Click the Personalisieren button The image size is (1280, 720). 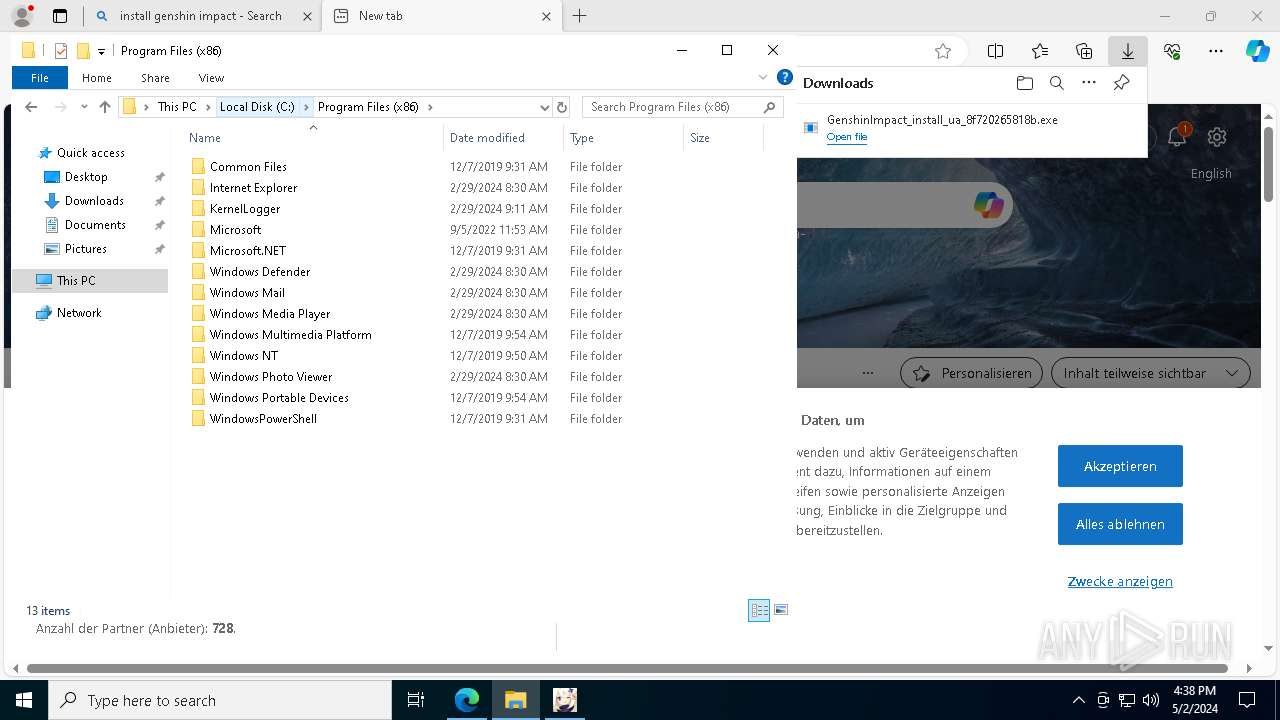tap(970, 373)
